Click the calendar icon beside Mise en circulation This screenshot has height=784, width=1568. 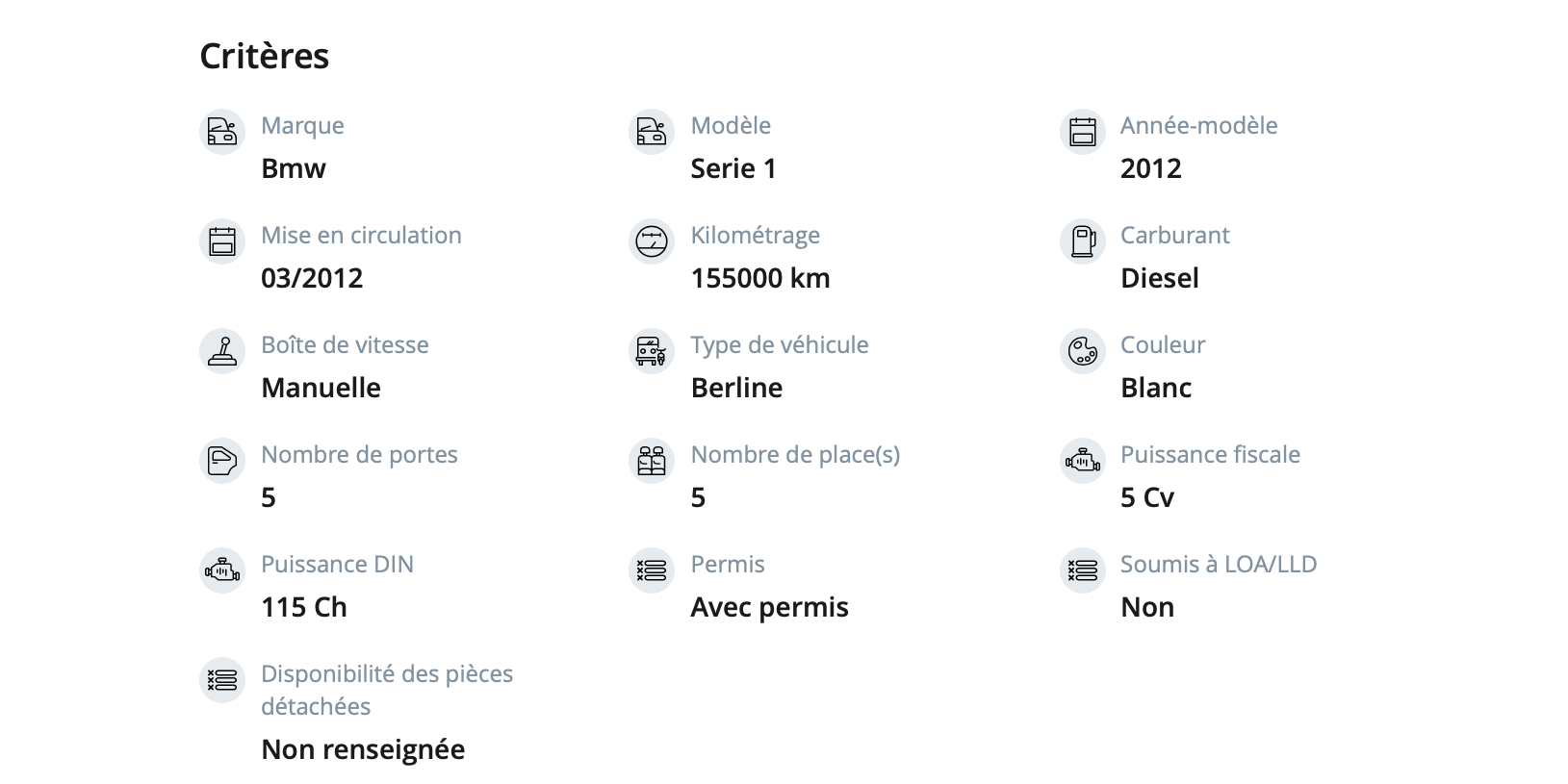(222, 240)
